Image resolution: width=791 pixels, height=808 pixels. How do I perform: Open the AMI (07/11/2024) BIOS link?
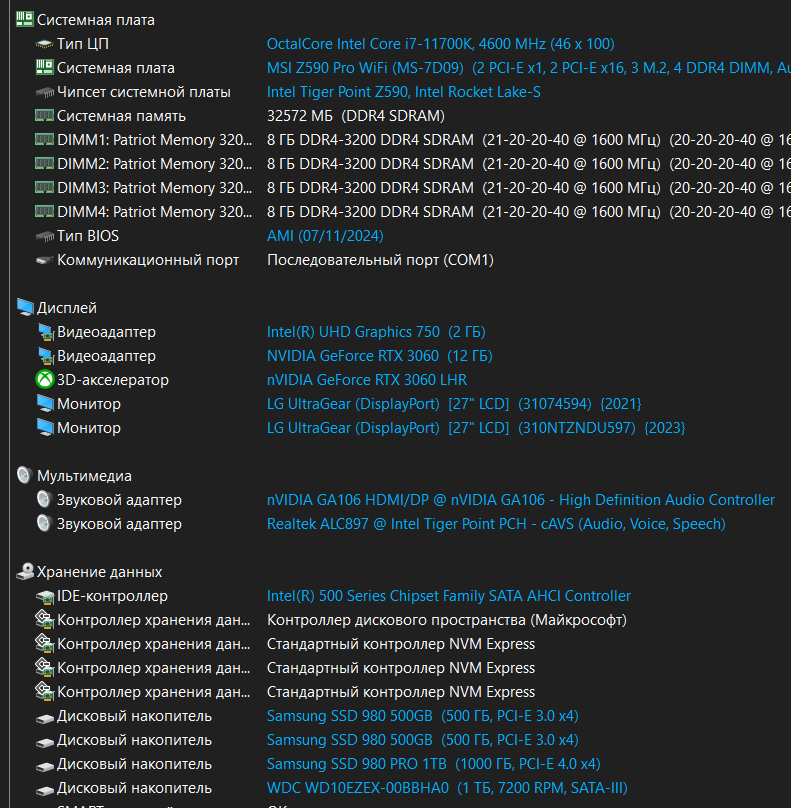click(x=325, y=236)
